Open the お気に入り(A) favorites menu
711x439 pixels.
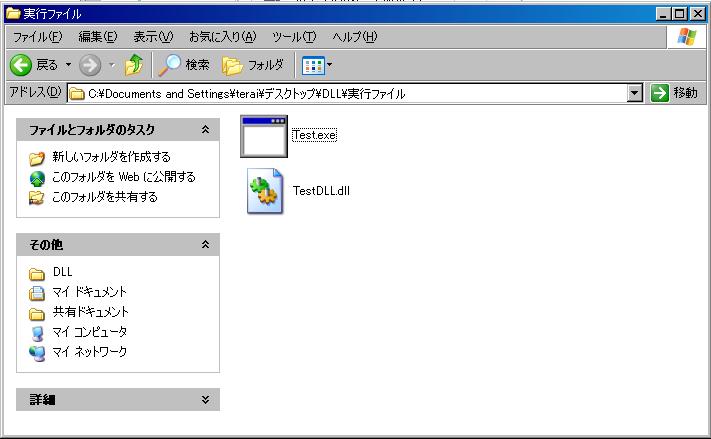click(222, 37)
